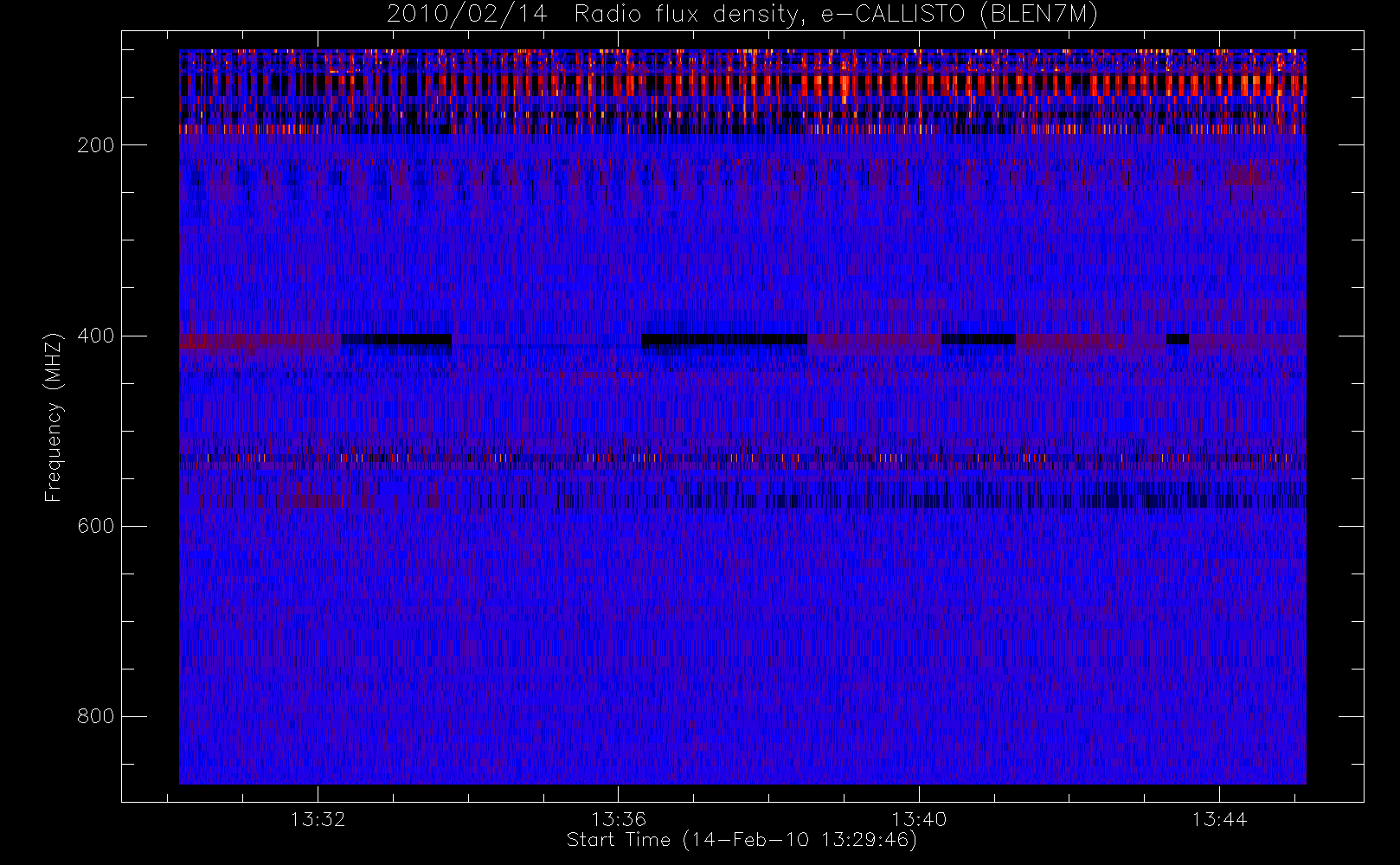This screenshot has width=1400, height=865.
Task: Click the 13:44 time tick label
Action: pyautogui.click(x=1219, y=819)
